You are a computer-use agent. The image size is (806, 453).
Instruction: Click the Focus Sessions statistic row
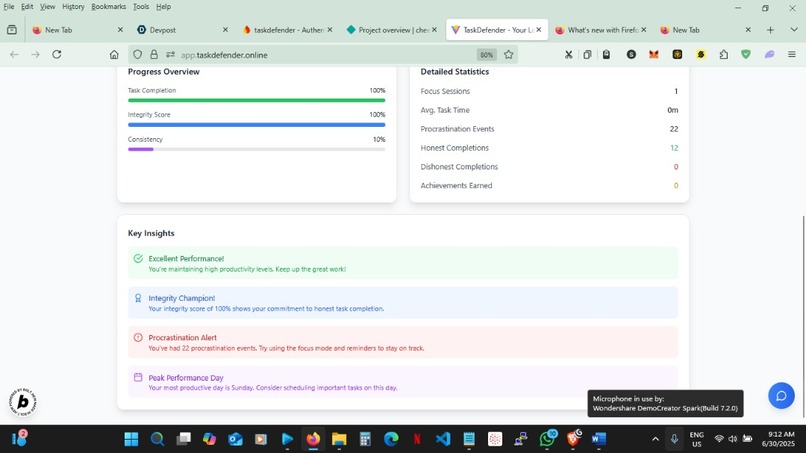point(549,91)
